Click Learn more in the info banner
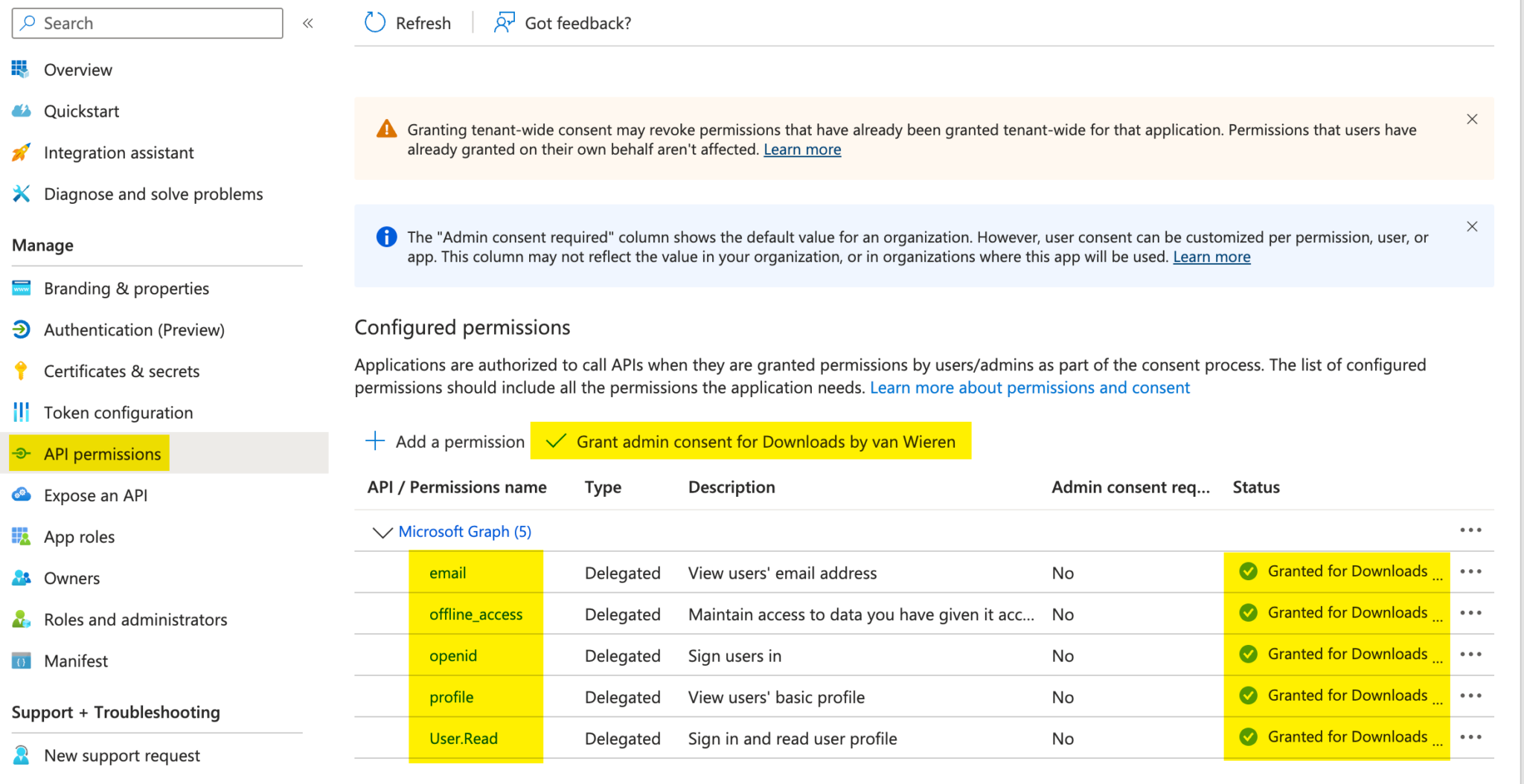The image size is (1524, 784). click(1211, 257)
